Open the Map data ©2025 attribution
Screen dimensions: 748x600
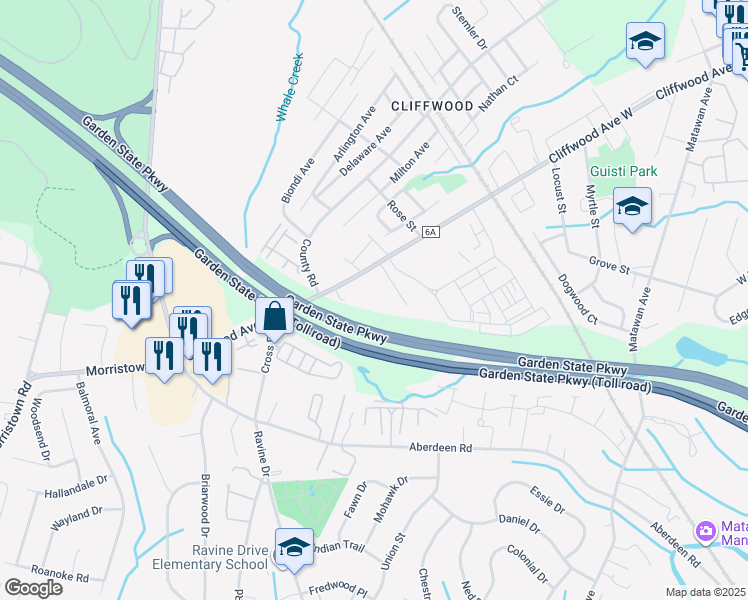pos(705,592)
